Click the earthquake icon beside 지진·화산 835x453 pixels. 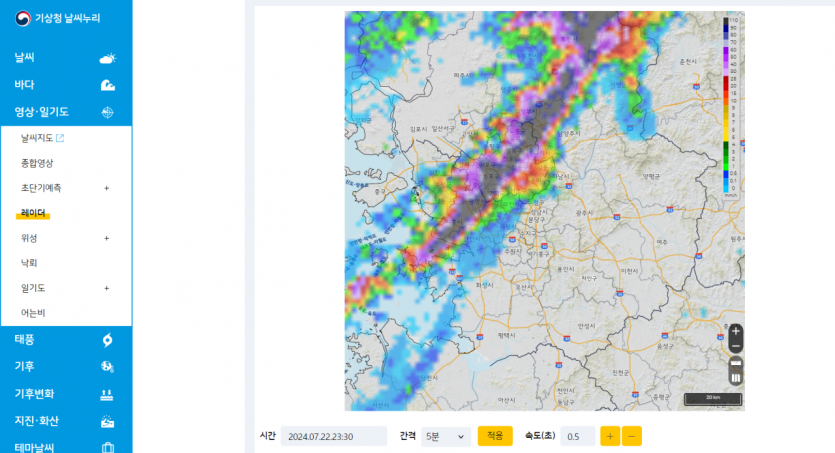coord(107,422)
